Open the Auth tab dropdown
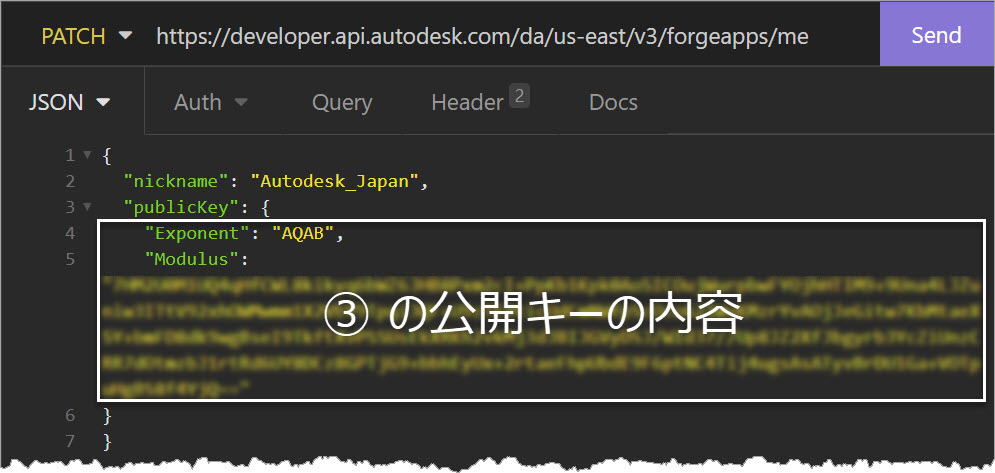Viewport: 995px width, 473px height. pyautogui.click(x=211, y=102)
